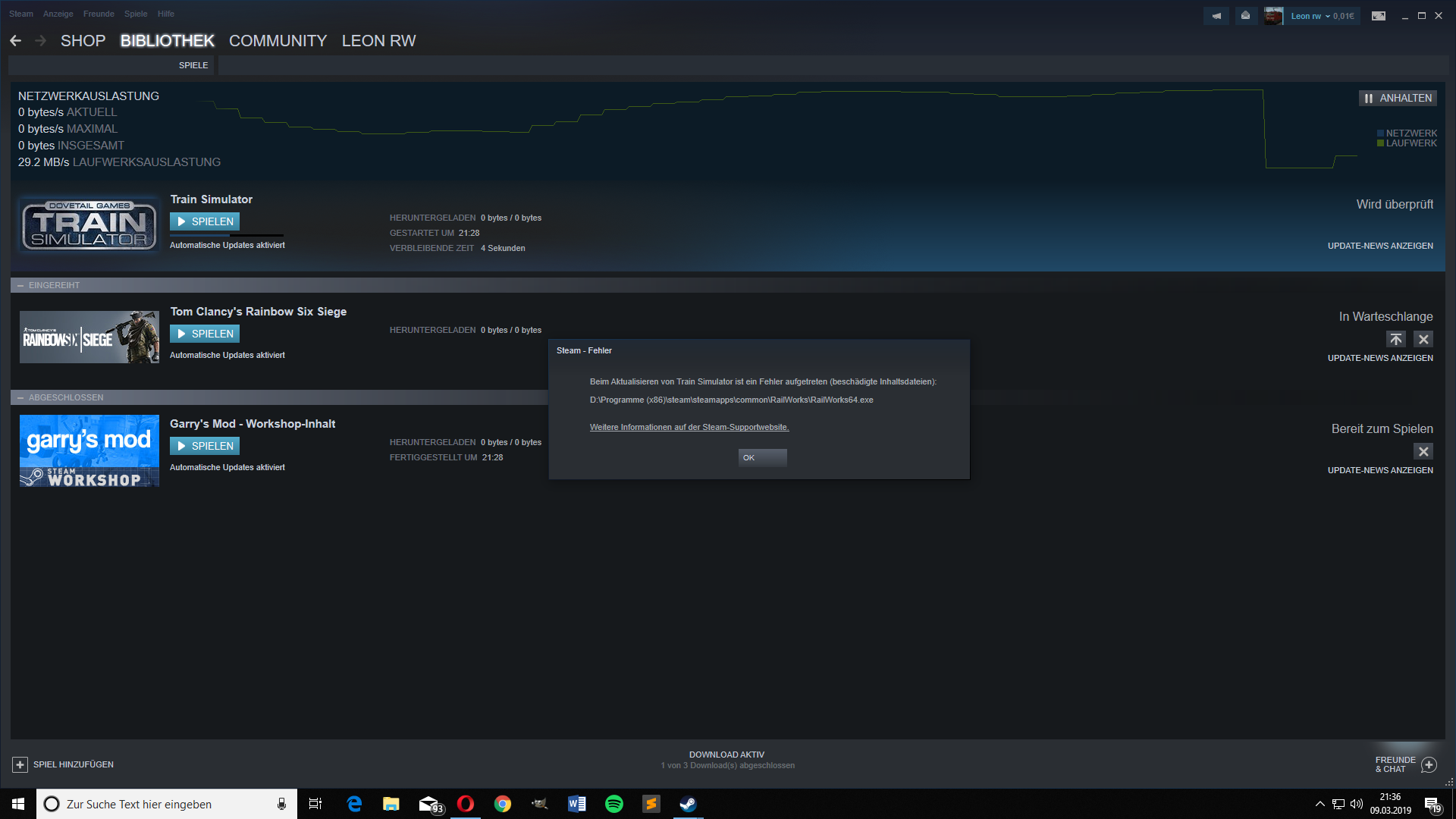Pause downloads with Anhalten button
1456x819 pixels.
(x=1398, y=98)
